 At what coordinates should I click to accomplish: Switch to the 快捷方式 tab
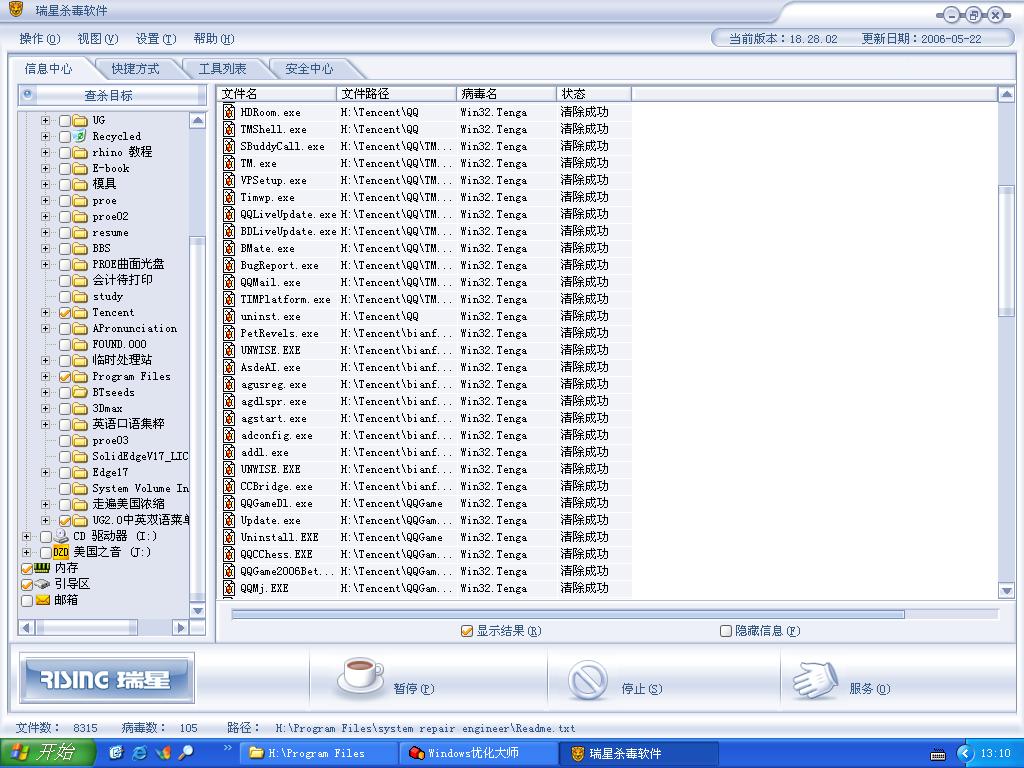pos(135,69)
